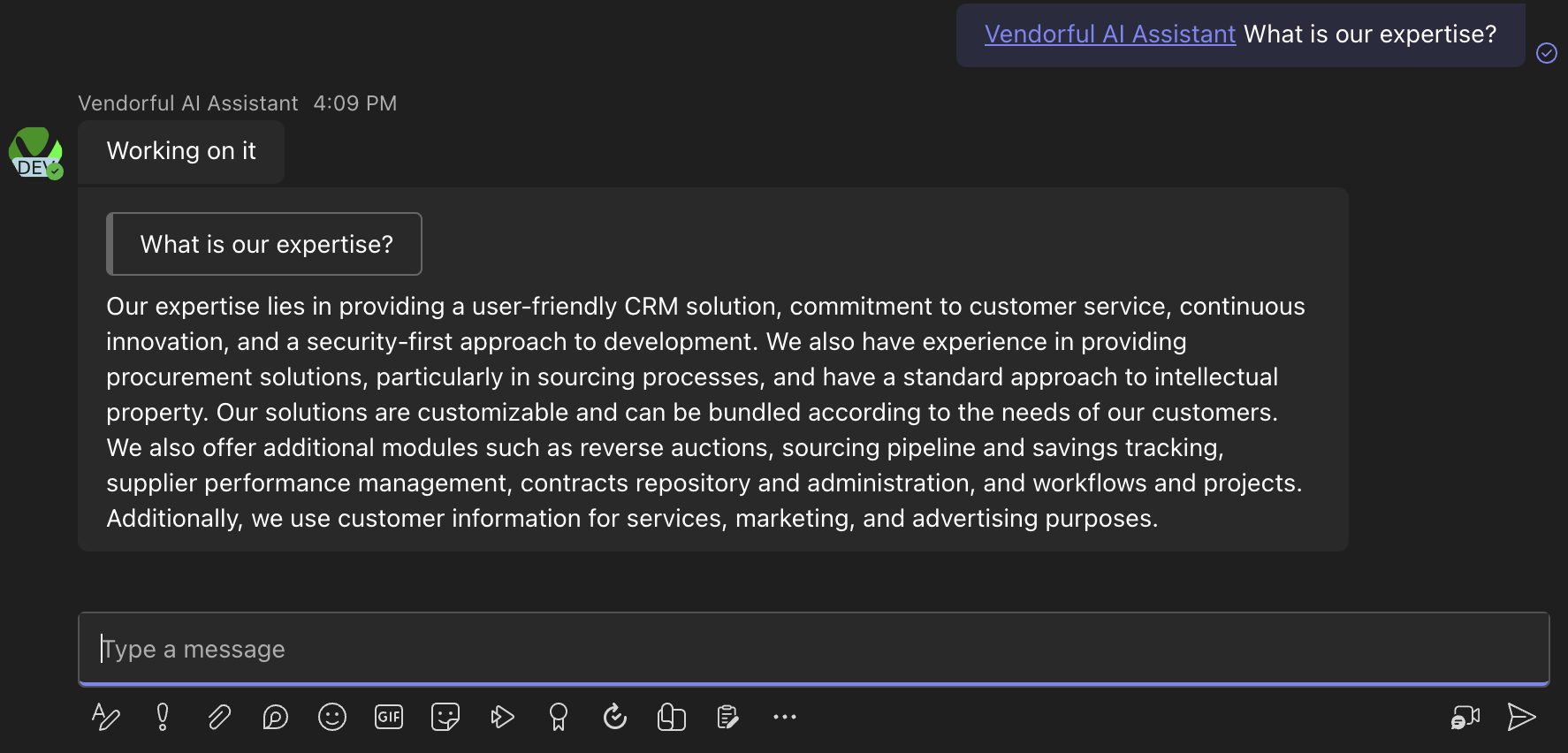The height and width of the screenshot is (753, 1568).
Task: Open the emoji picker
Action: point(332,717)
